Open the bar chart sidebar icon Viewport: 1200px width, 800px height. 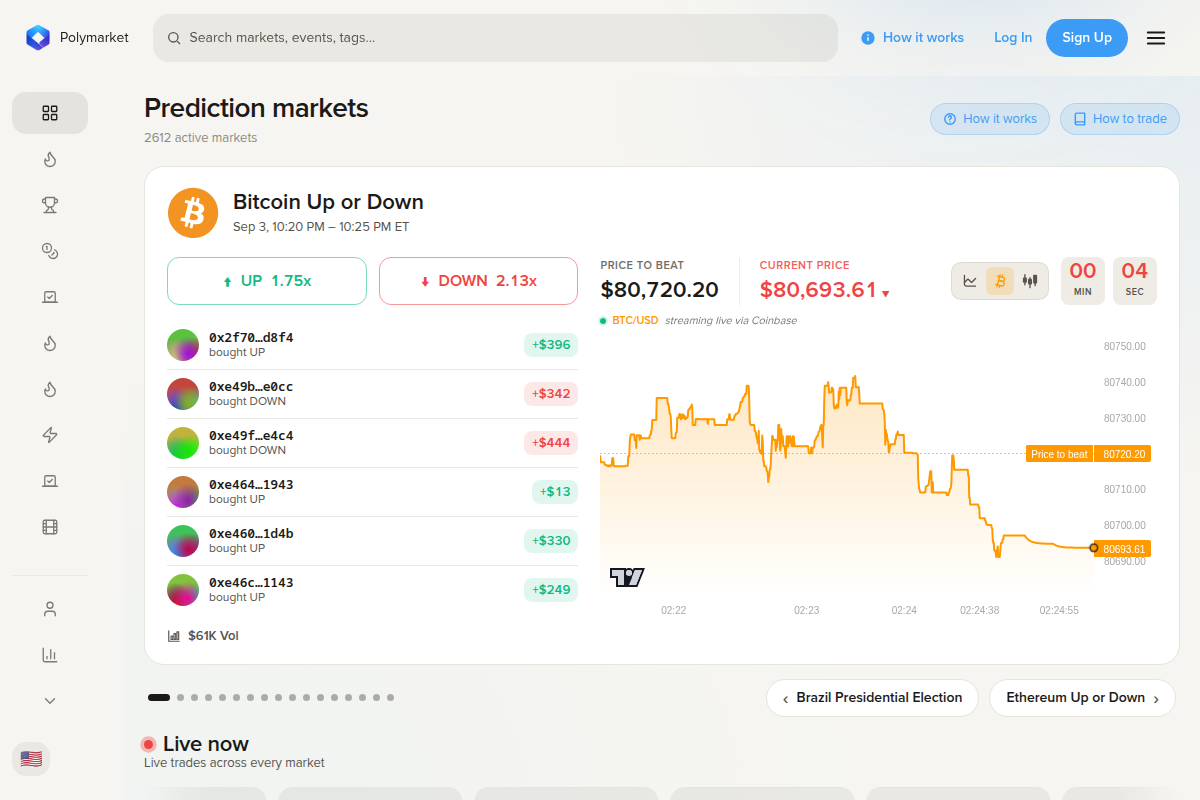point(50,655)
